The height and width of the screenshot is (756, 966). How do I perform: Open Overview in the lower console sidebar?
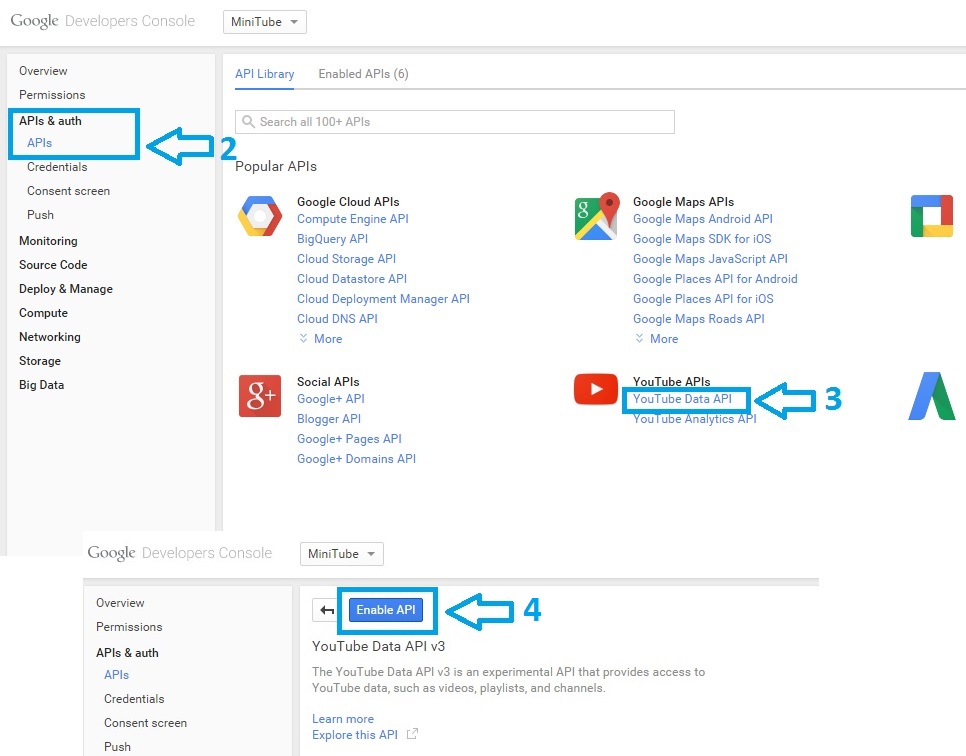tap(120, 603)
